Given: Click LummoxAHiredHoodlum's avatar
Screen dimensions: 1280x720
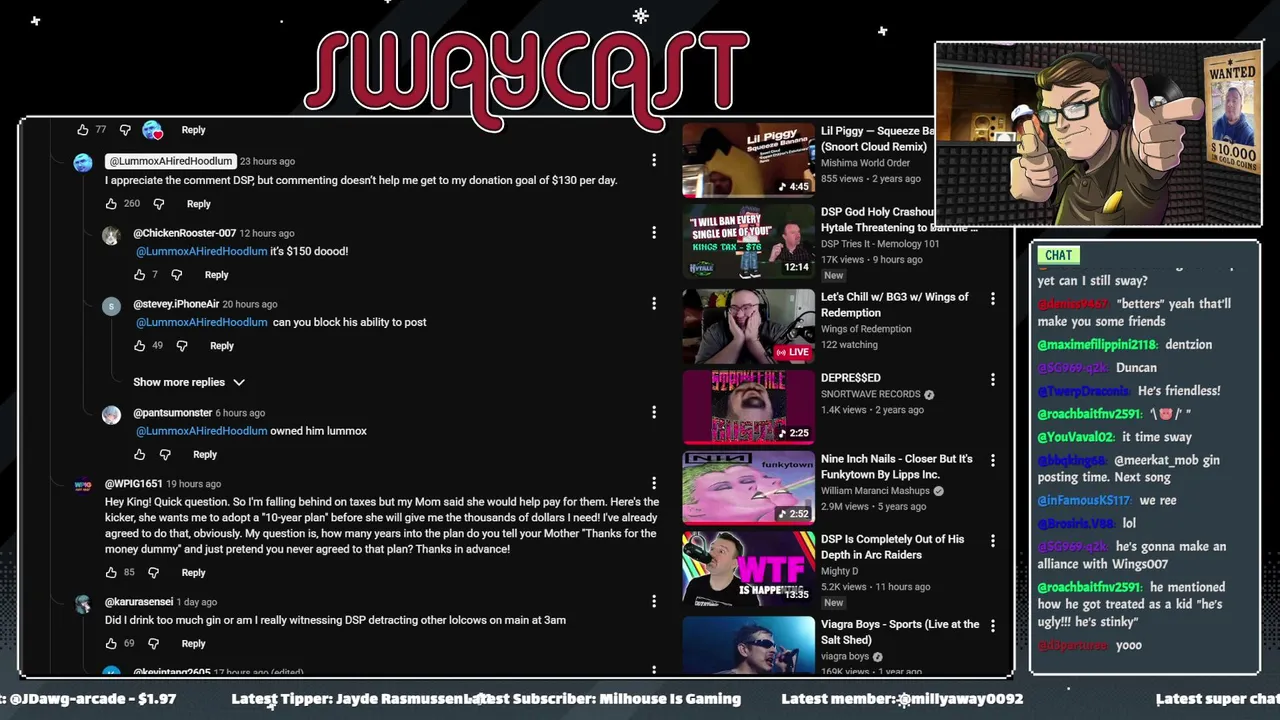Looking at the screenshot, I should click(83, 163).
